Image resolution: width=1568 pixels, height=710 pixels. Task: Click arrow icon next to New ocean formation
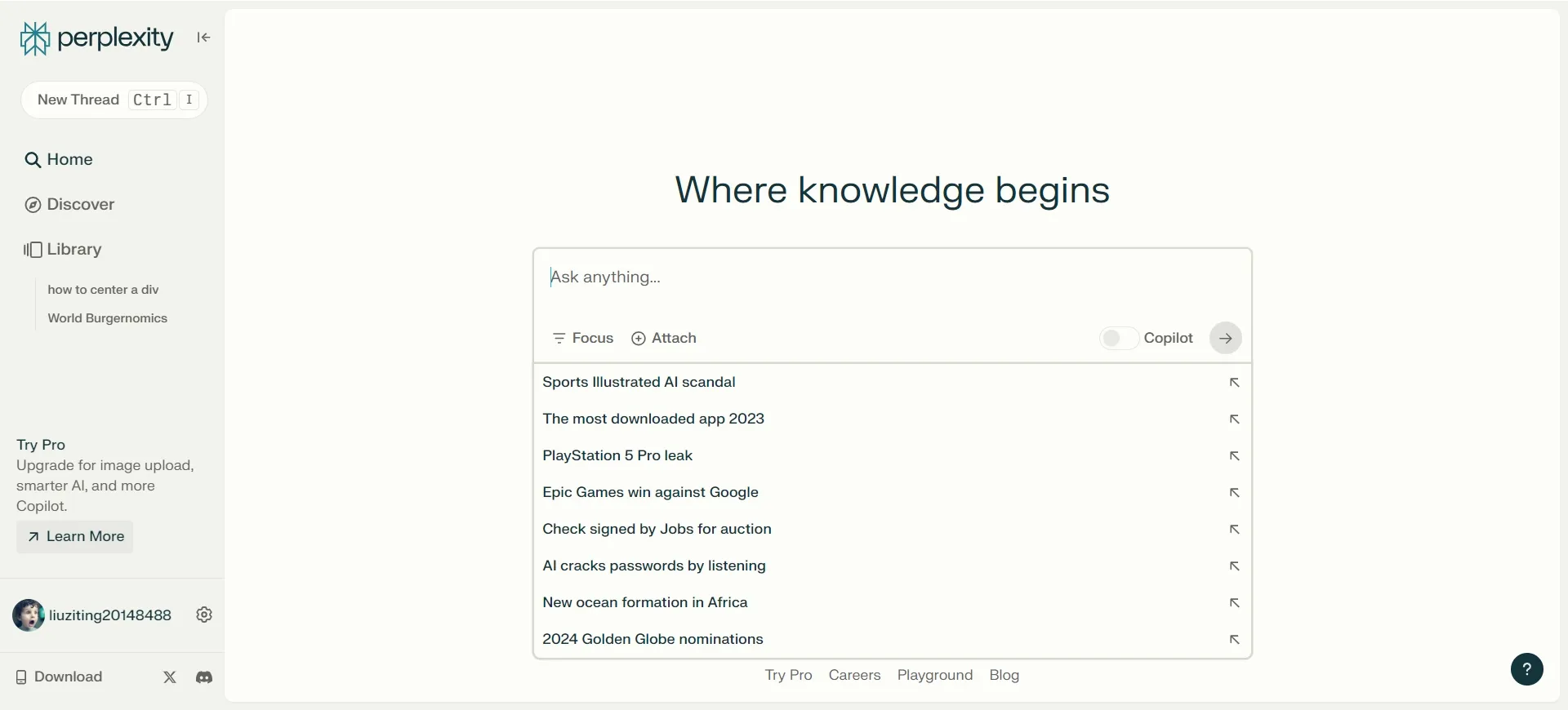click(x=1235, y=603)
